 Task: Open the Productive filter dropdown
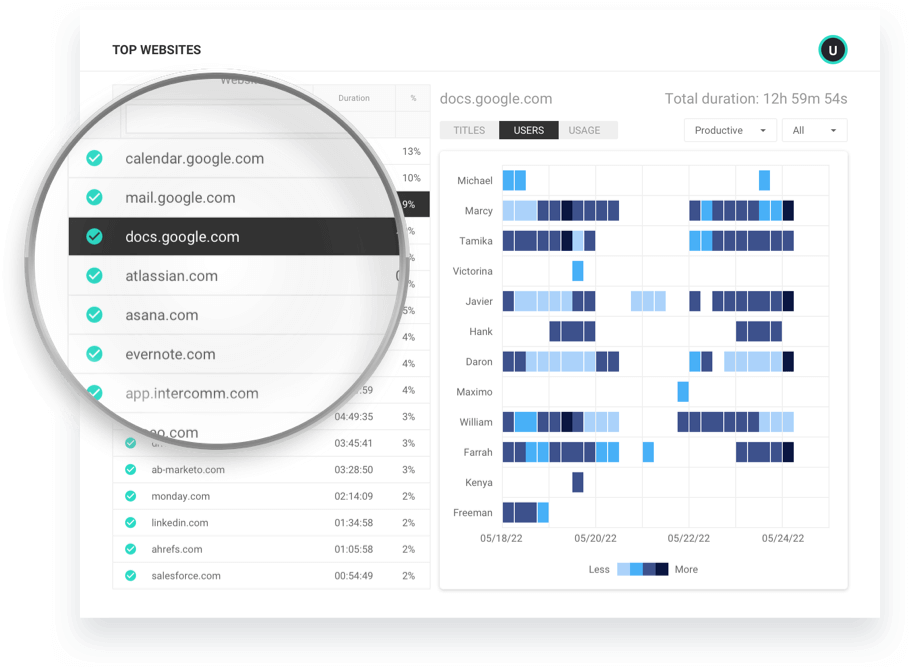(730, 131)
